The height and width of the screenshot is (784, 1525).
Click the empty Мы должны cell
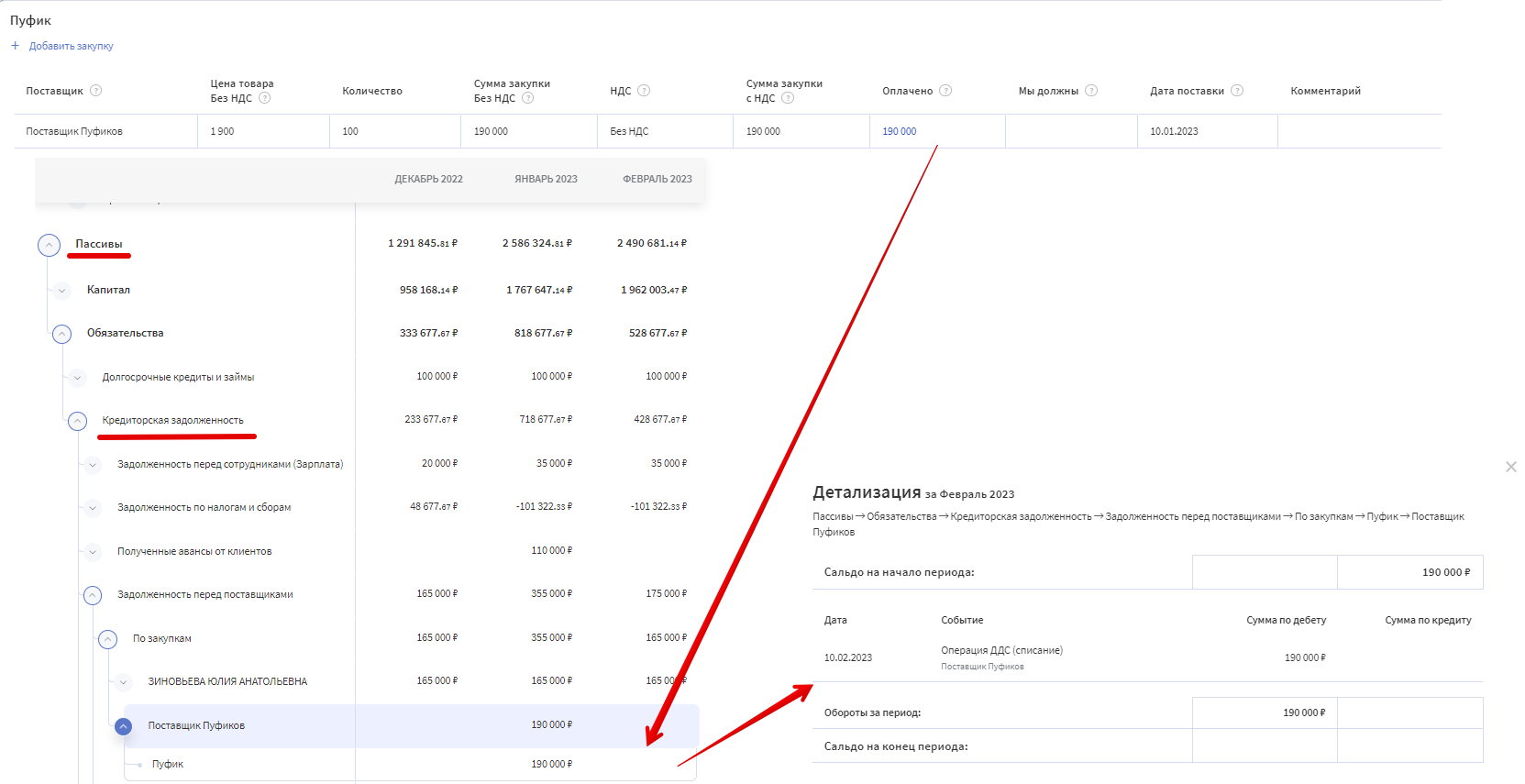tap(1071, 131)
